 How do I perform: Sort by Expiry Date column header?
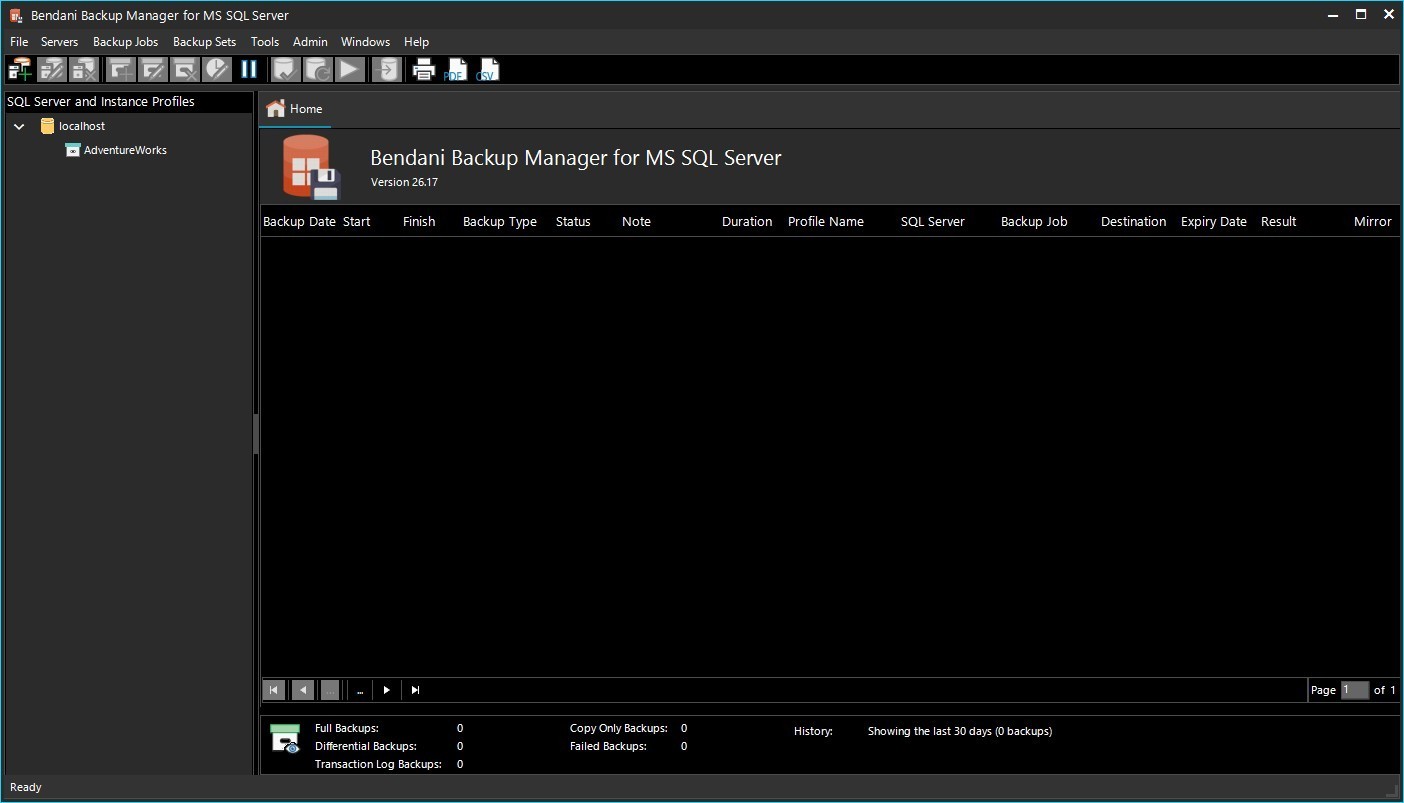(1214, 222)
